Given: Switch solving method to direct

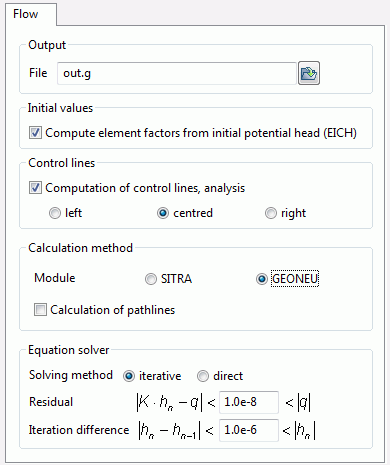Looking at the screenshot, I should 203,376.
